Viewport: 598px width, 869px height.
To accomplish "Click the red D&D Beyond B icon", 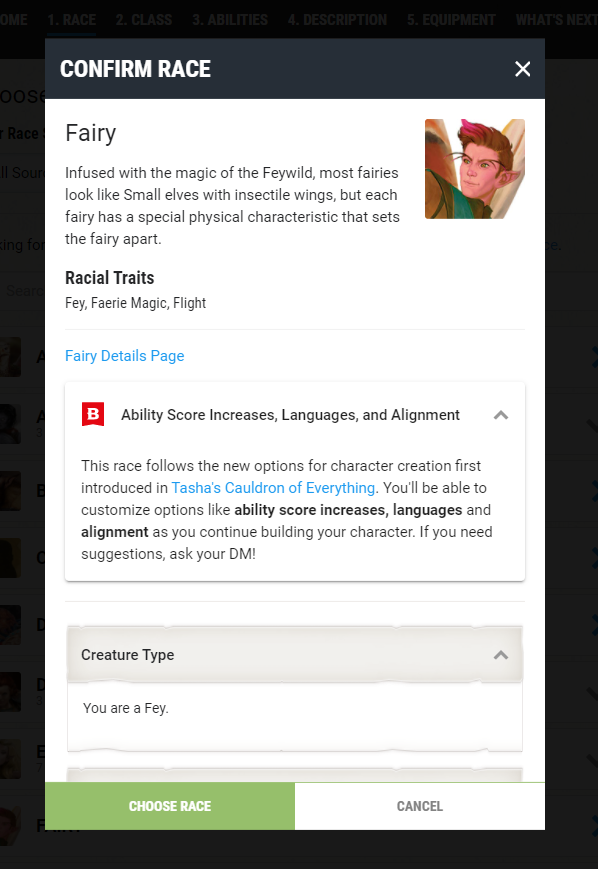I will (93, 415).
